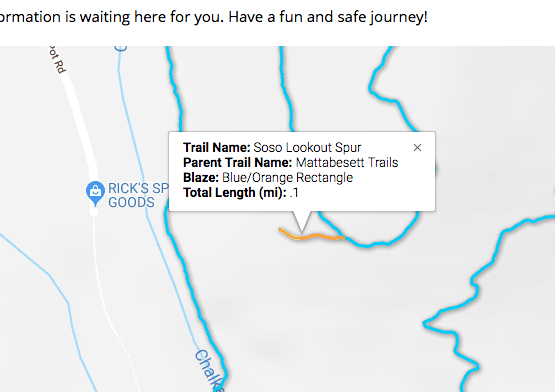Click the 'ot Rd' road name label

[57, 59]
